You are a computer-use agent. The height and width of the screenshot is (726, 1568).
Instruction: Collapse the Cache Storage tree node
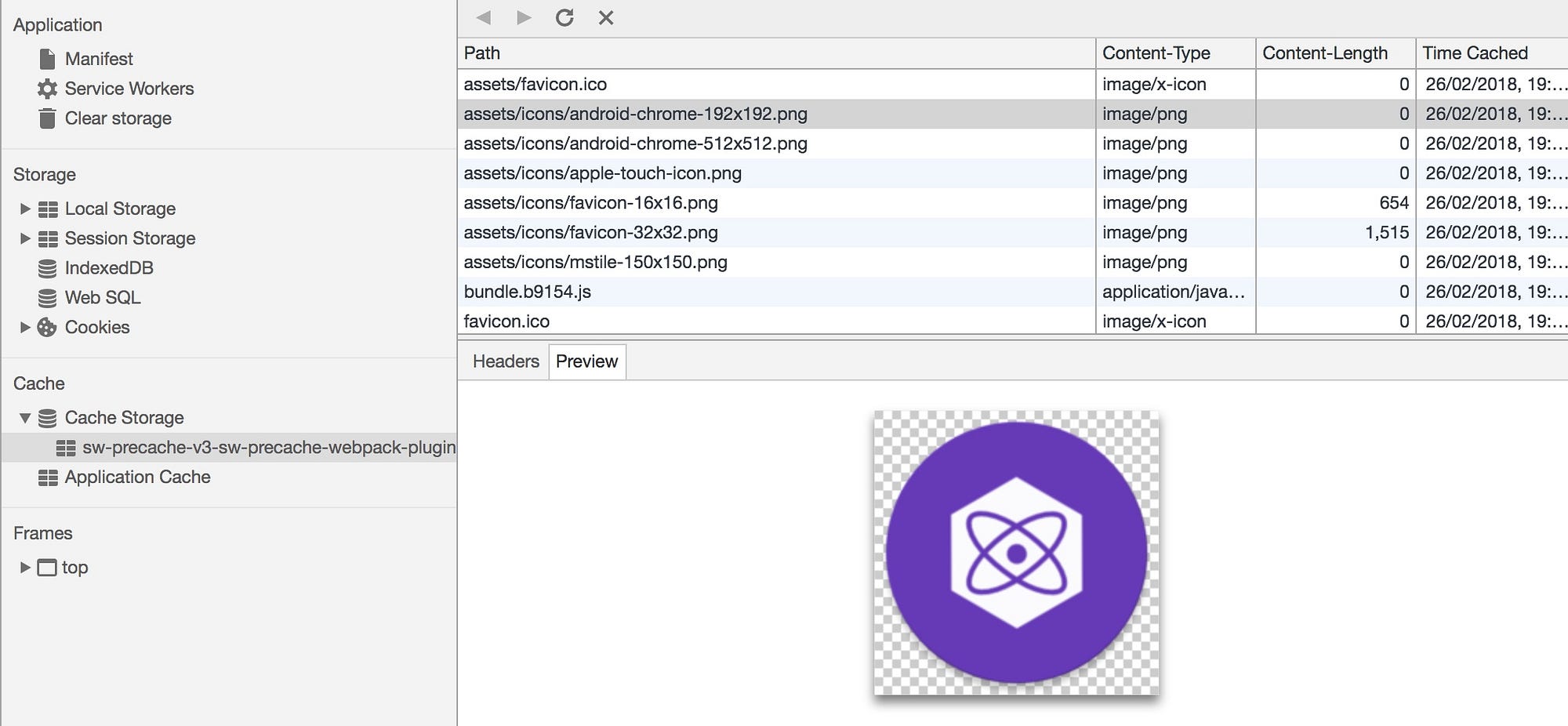(25, 418)
